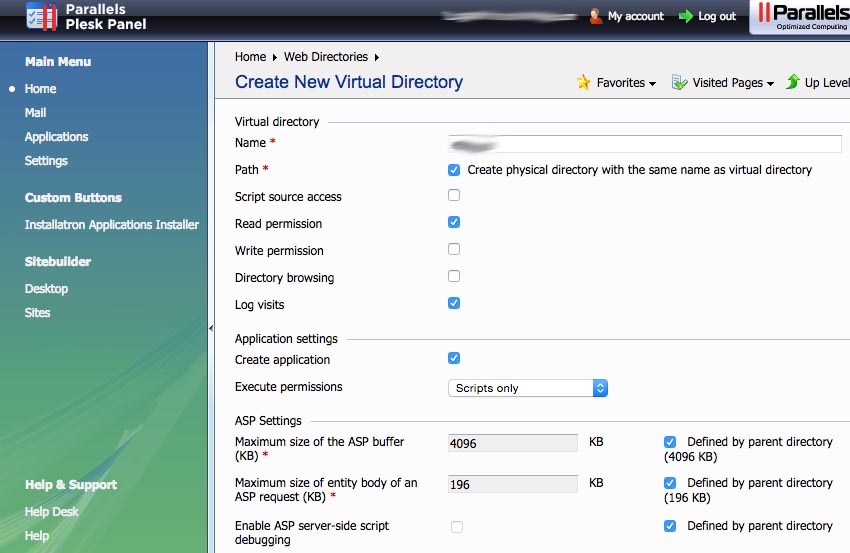
Task: Click the Web Directories breadcrumb link
Action: 326,57
